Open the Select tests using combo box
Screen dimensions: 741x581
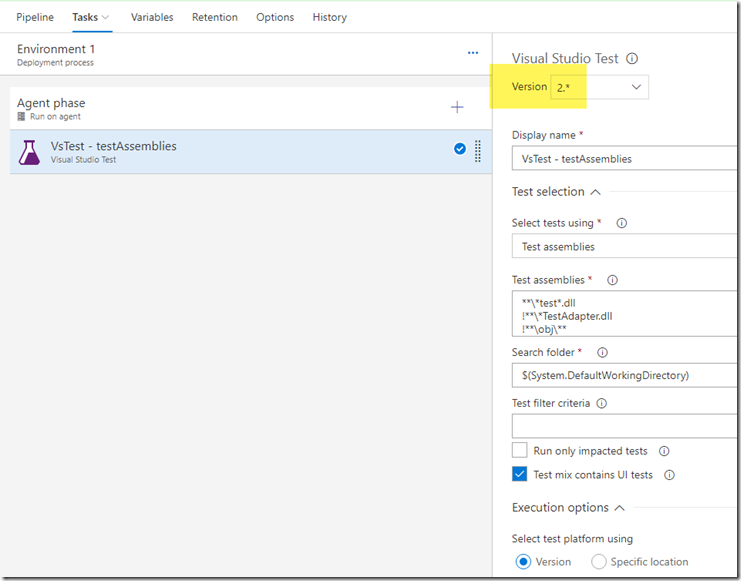tap(625, 247)
